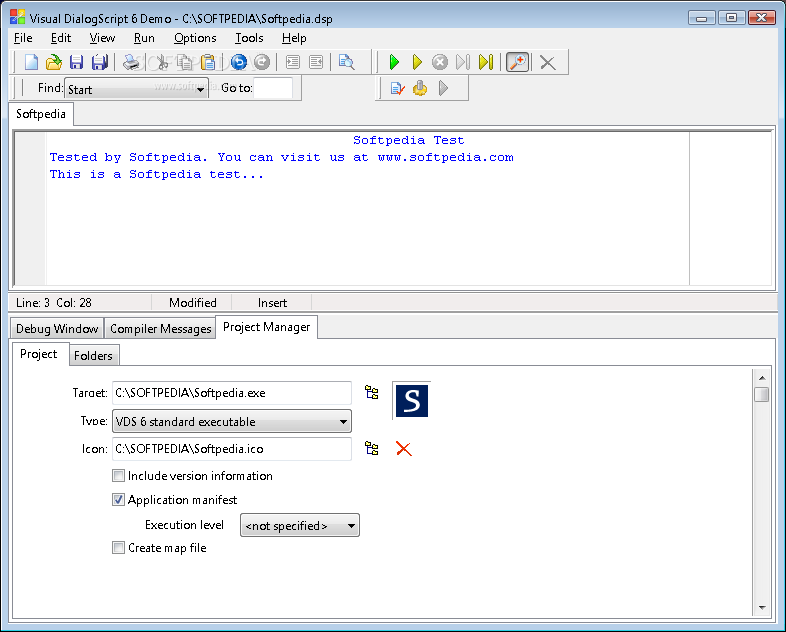Undo the last edit
Image resolution: width=786 pixels, height=632 pixels.
coord(239,62)
